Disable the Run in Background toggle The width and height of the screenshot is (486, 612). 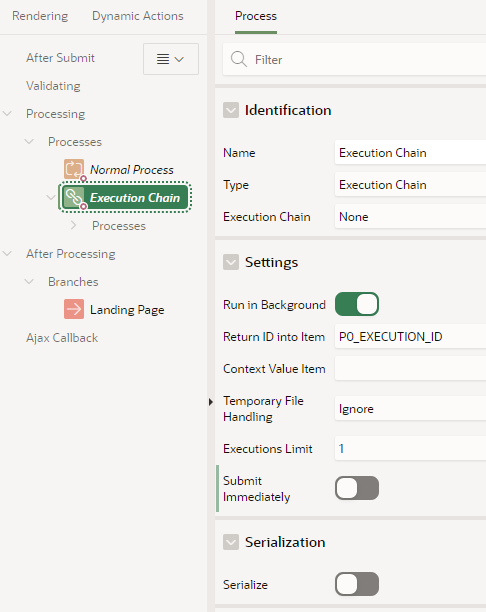[357, 304]
